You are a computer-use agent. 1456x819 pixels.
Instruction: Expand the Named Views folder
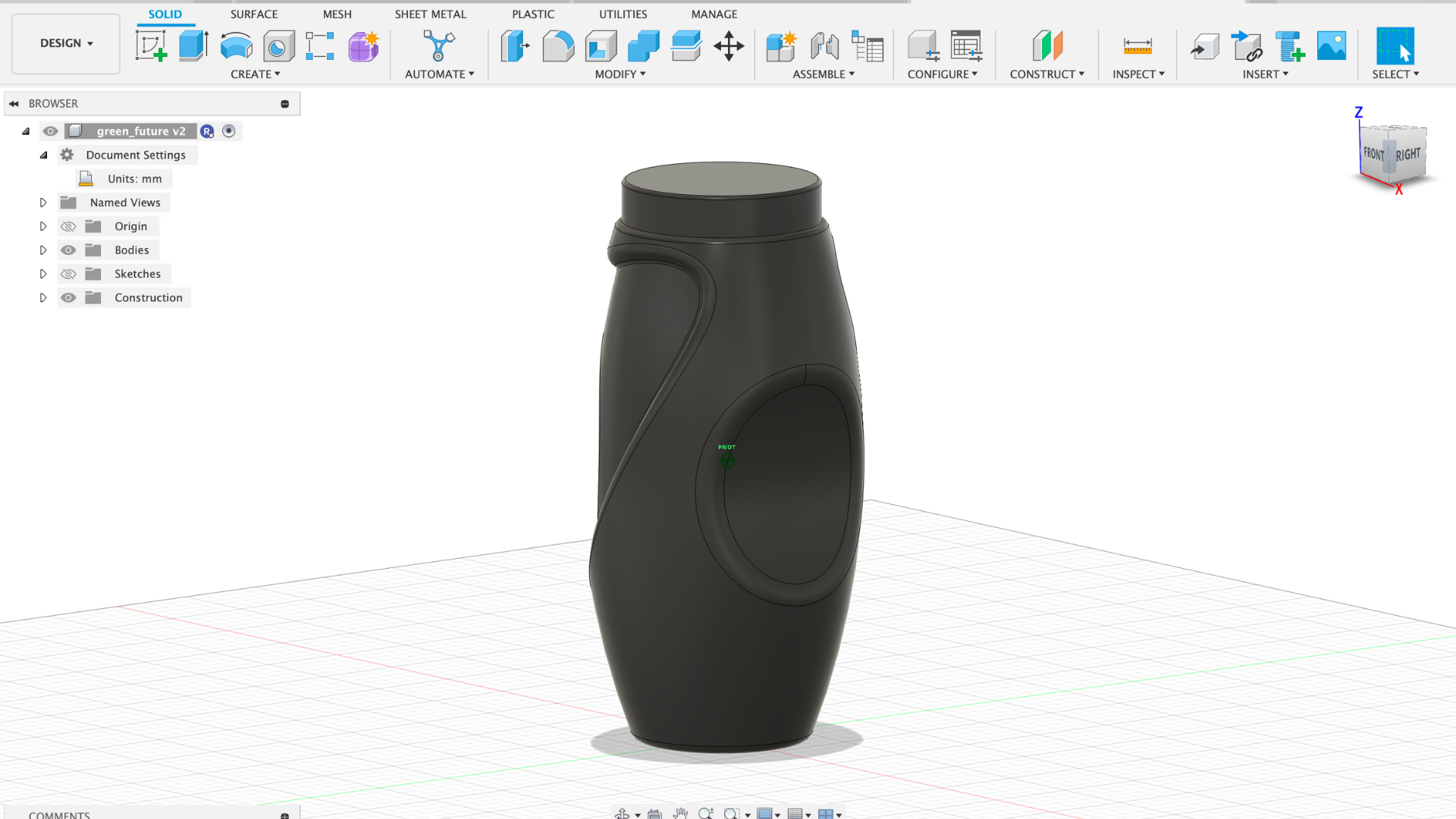43,202
